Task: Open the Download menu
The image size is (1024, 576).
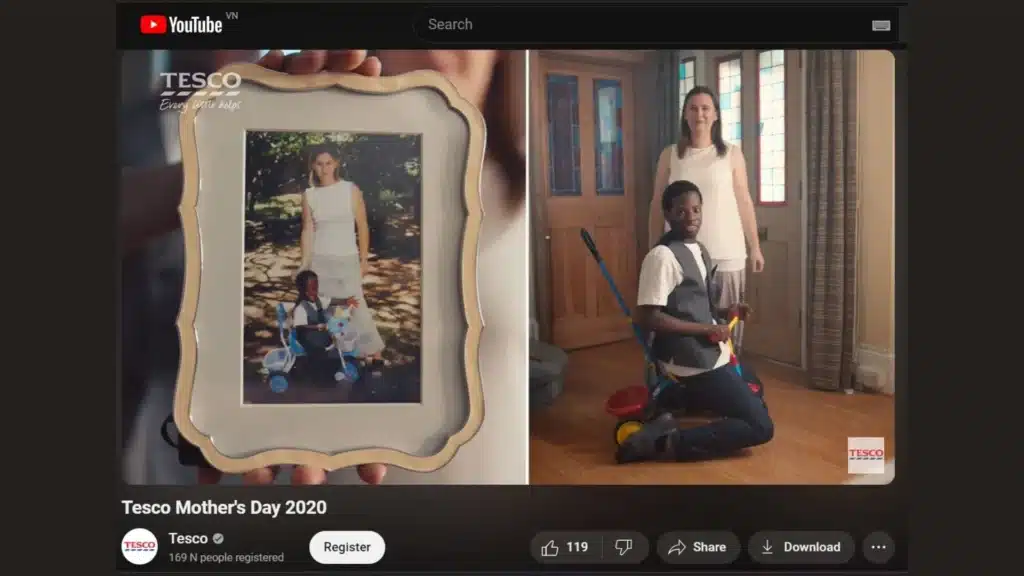Action: (800, 547)
